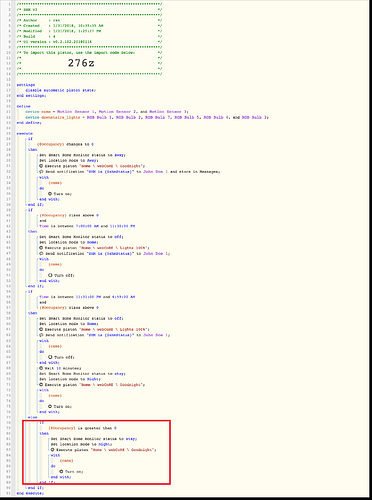Click 'Set location mode to Home' on line 60
Viewport: 372px width, 500px height.
tap(69, 324)
